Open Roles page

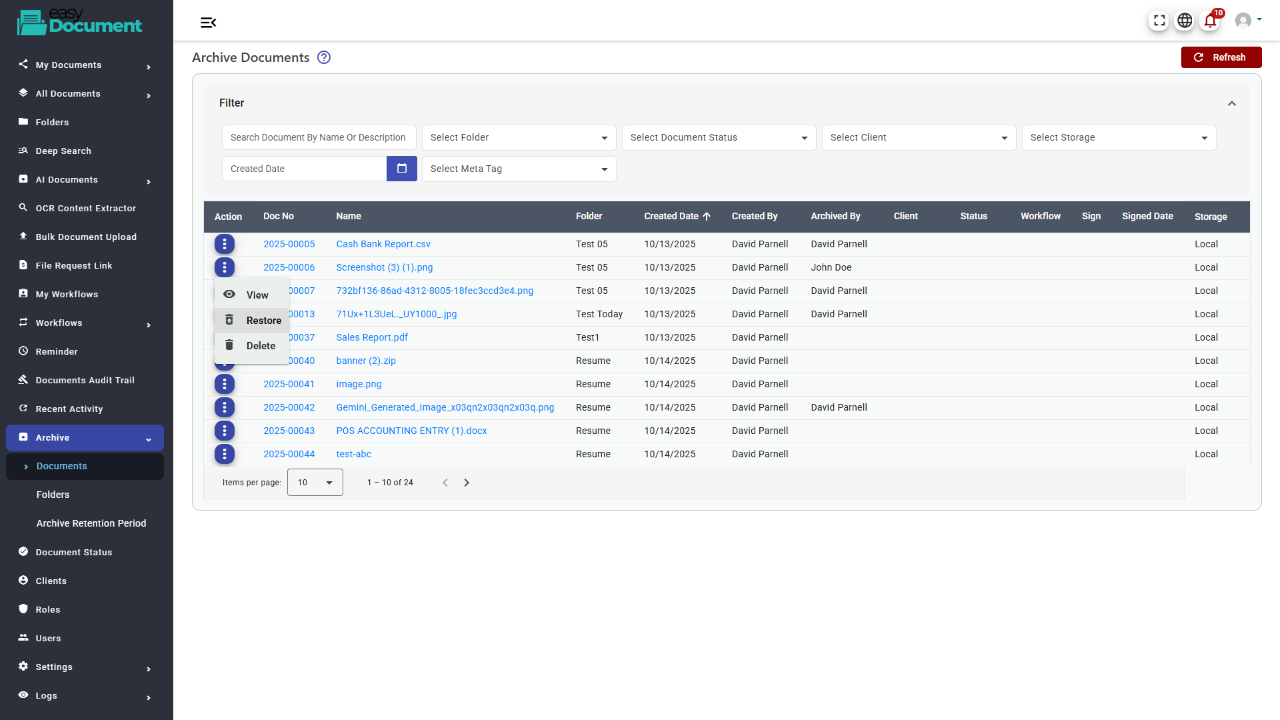85,609
